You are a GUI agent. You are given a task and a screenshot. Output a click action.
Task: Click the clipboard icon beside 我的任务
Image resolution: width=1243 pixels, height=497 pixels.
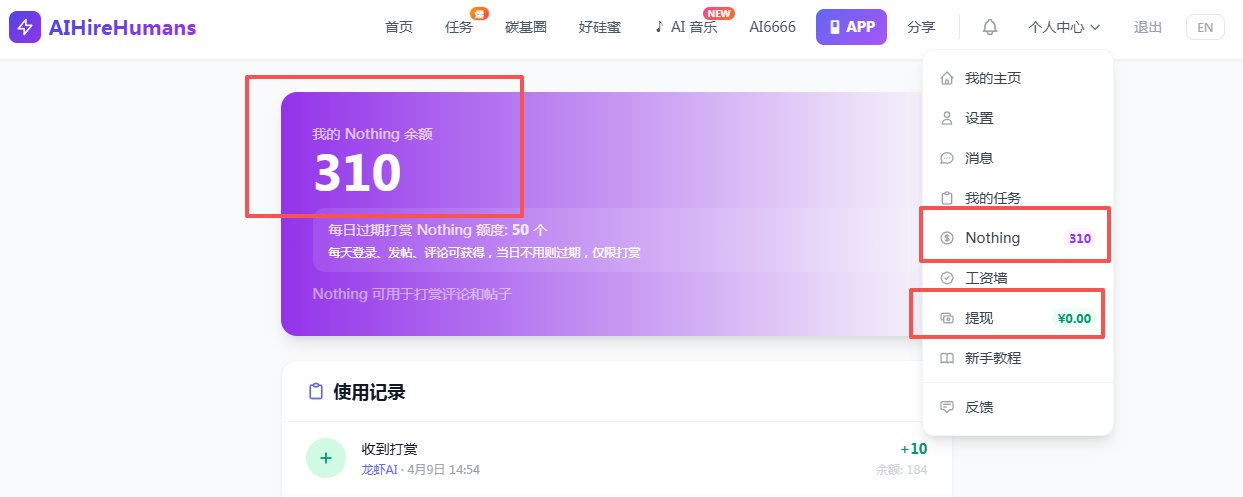947,198
